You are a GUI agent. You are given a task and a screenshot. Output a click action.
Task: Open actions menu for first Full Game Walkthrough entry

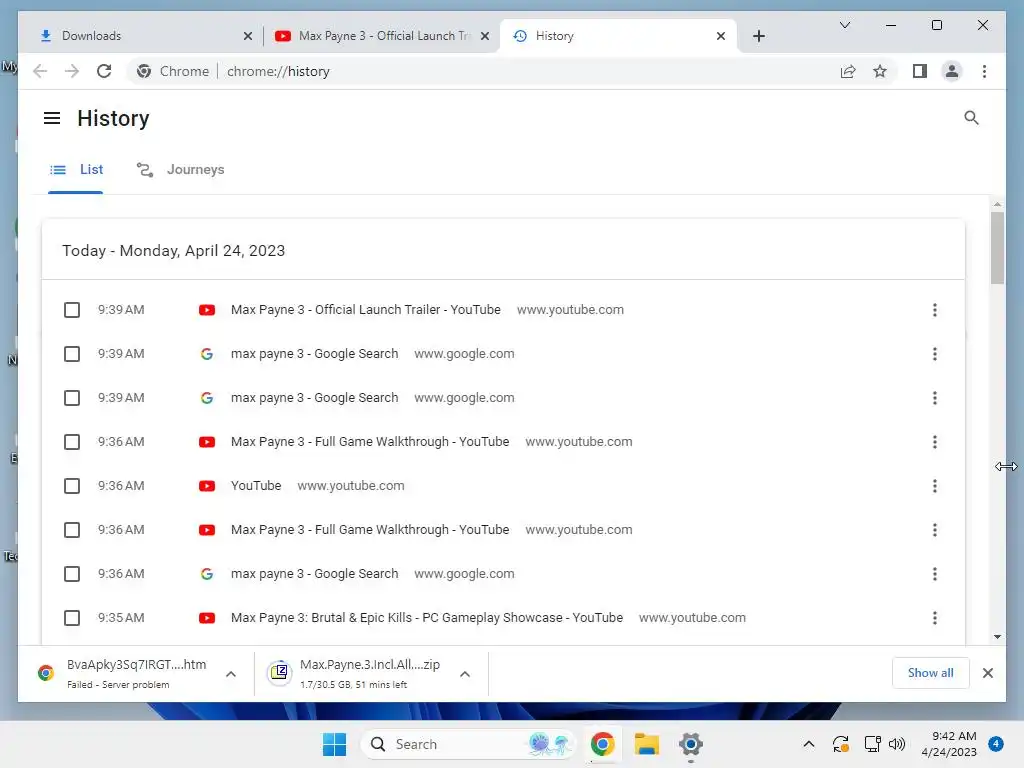click(935, 442)
